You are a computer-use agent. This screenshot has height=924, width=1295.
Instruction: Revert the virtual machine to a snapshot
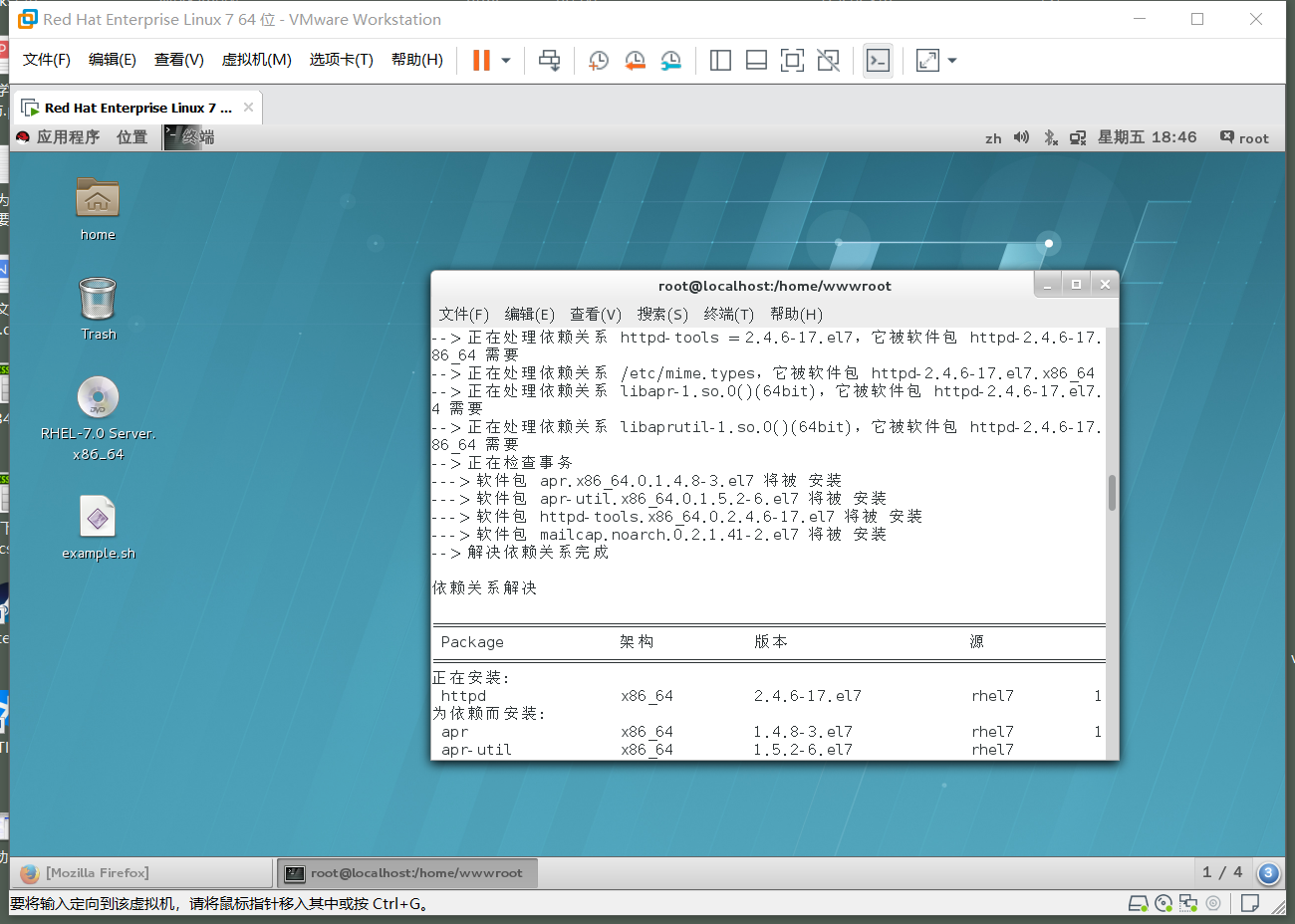pos(635,61)
